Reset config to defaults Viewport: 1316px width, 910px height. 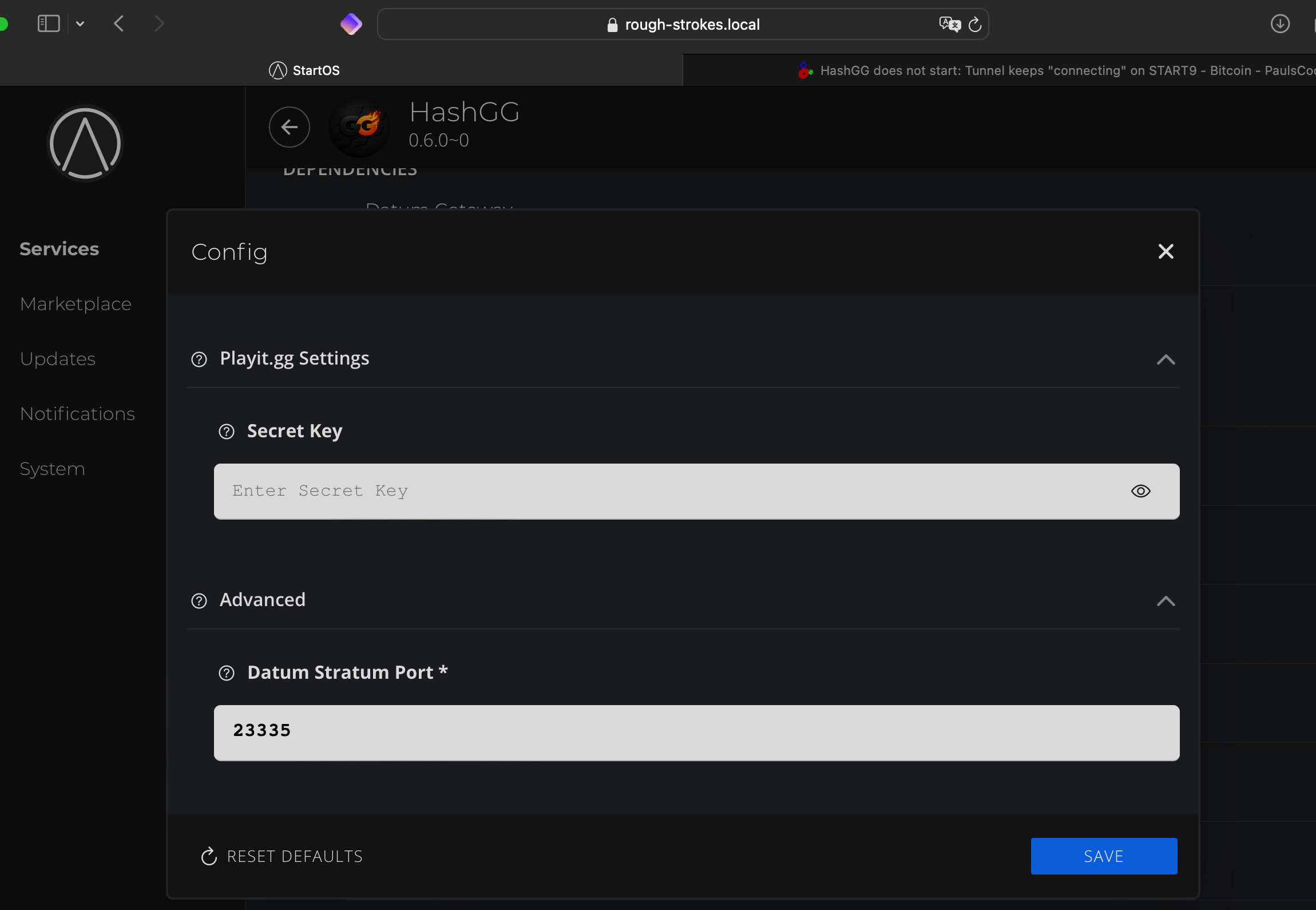[282, 856]
